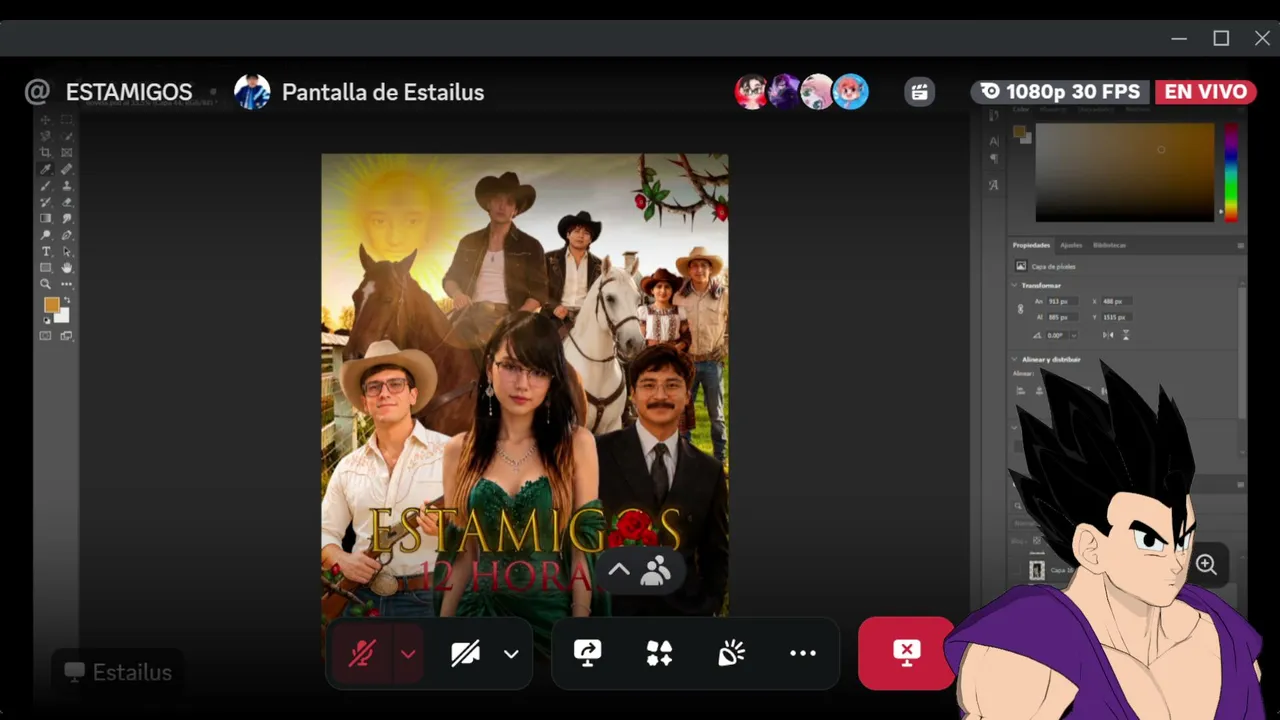1280x720 pixels.
Task: Click the orange foreground color swatch
Action: point(50,304)
